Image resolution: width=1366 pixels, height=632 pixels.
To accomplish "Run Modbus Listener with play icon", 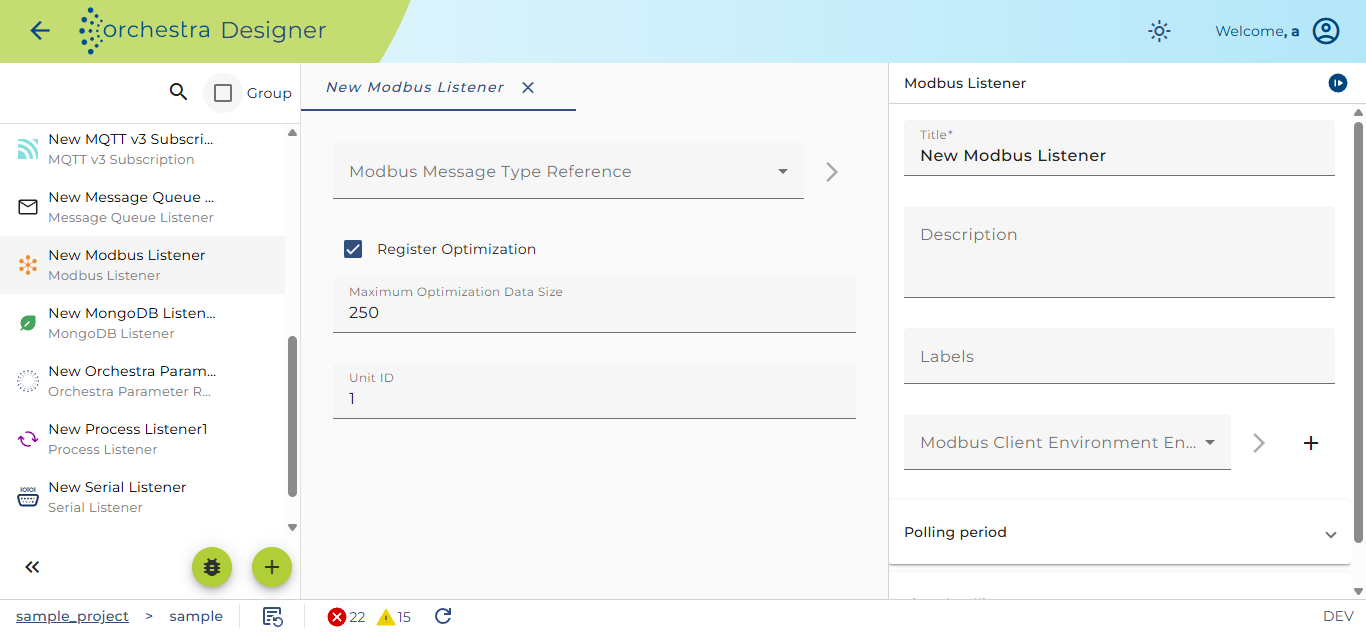I will (x=1338, y=83).
